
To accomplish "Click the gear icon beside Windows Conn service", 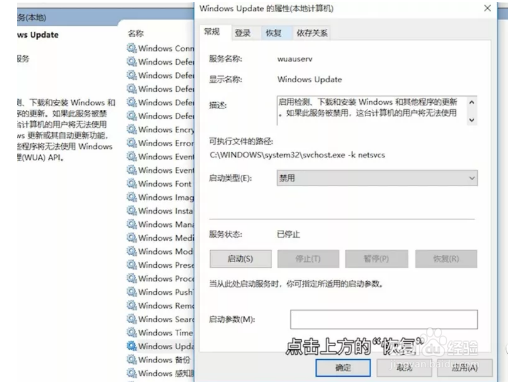I will pos(132,48).
